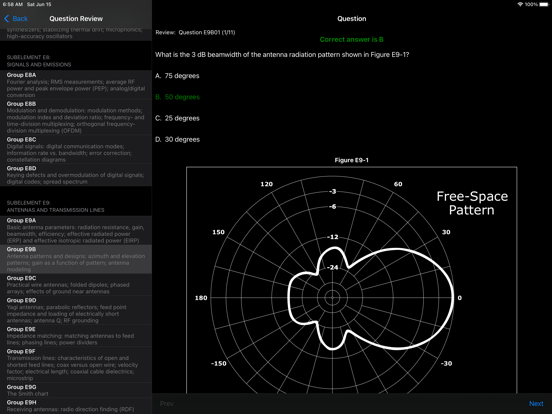
Task: Select answer C. 25 degrees
Action: click(x=177, y=118)
